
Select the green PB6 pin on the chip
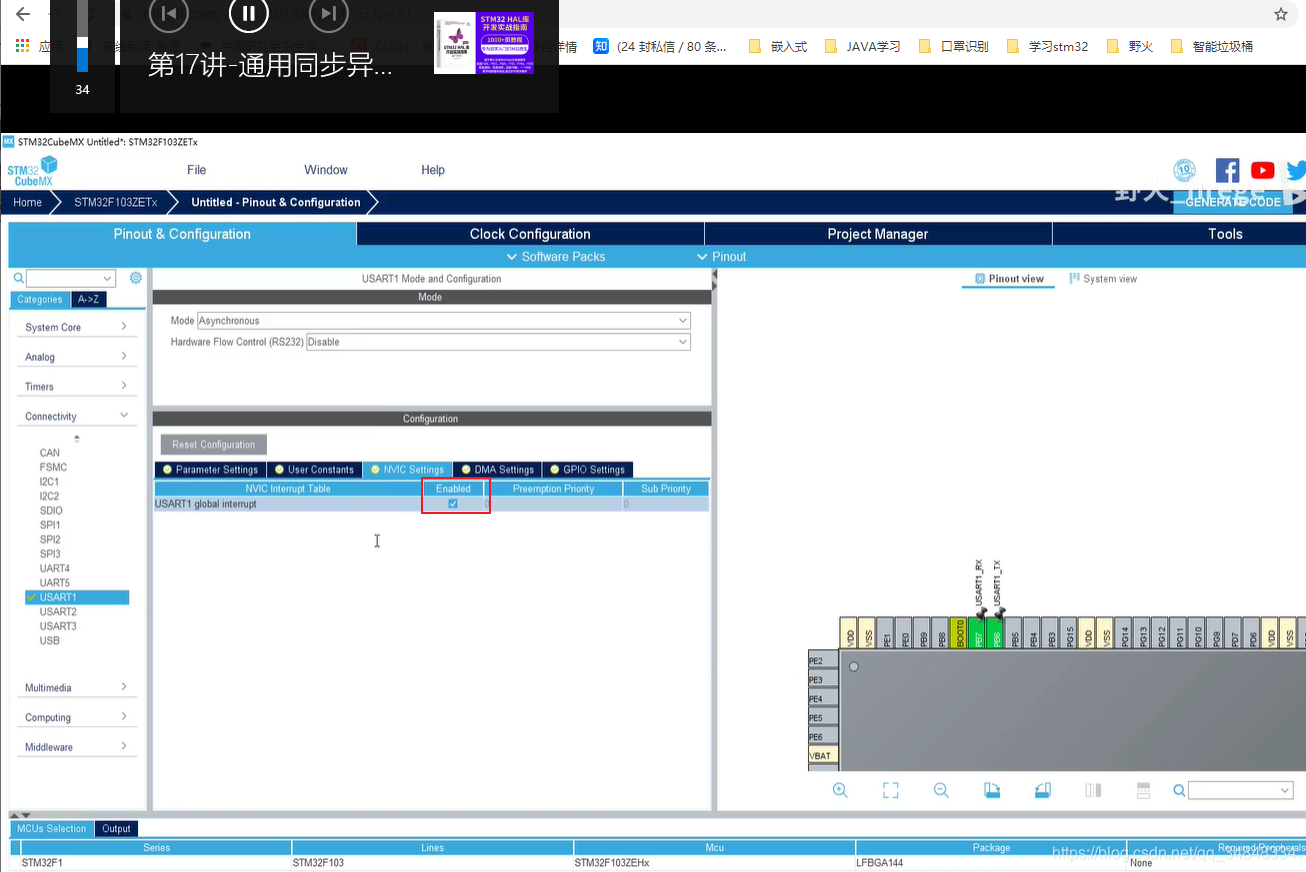coord(996,634)
